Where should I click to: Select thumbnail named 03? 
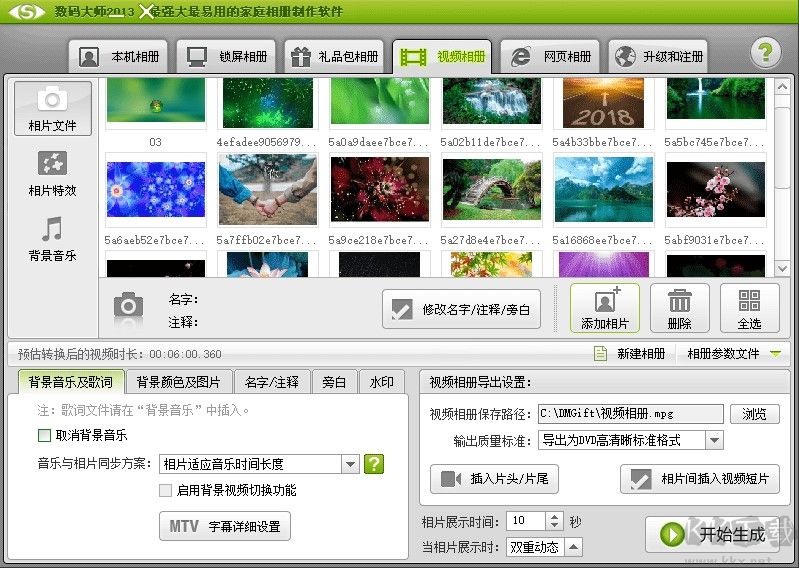[155, 100]
